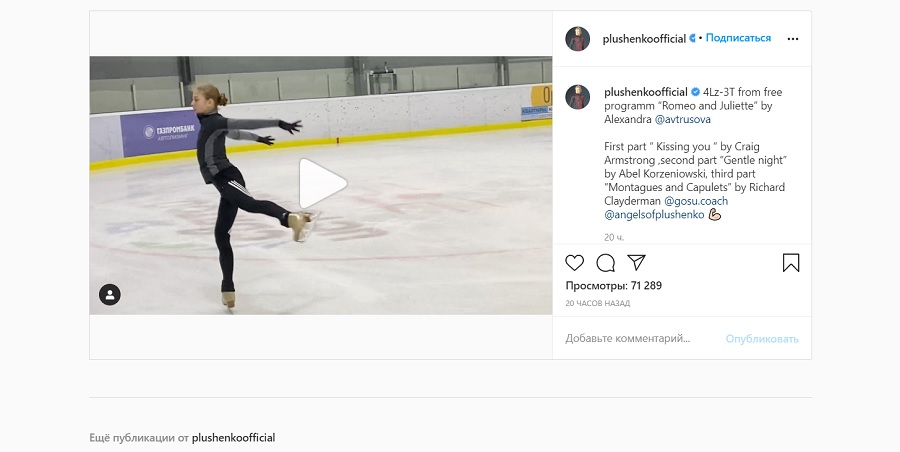Share post with paper plane icon

coord(637,262)
